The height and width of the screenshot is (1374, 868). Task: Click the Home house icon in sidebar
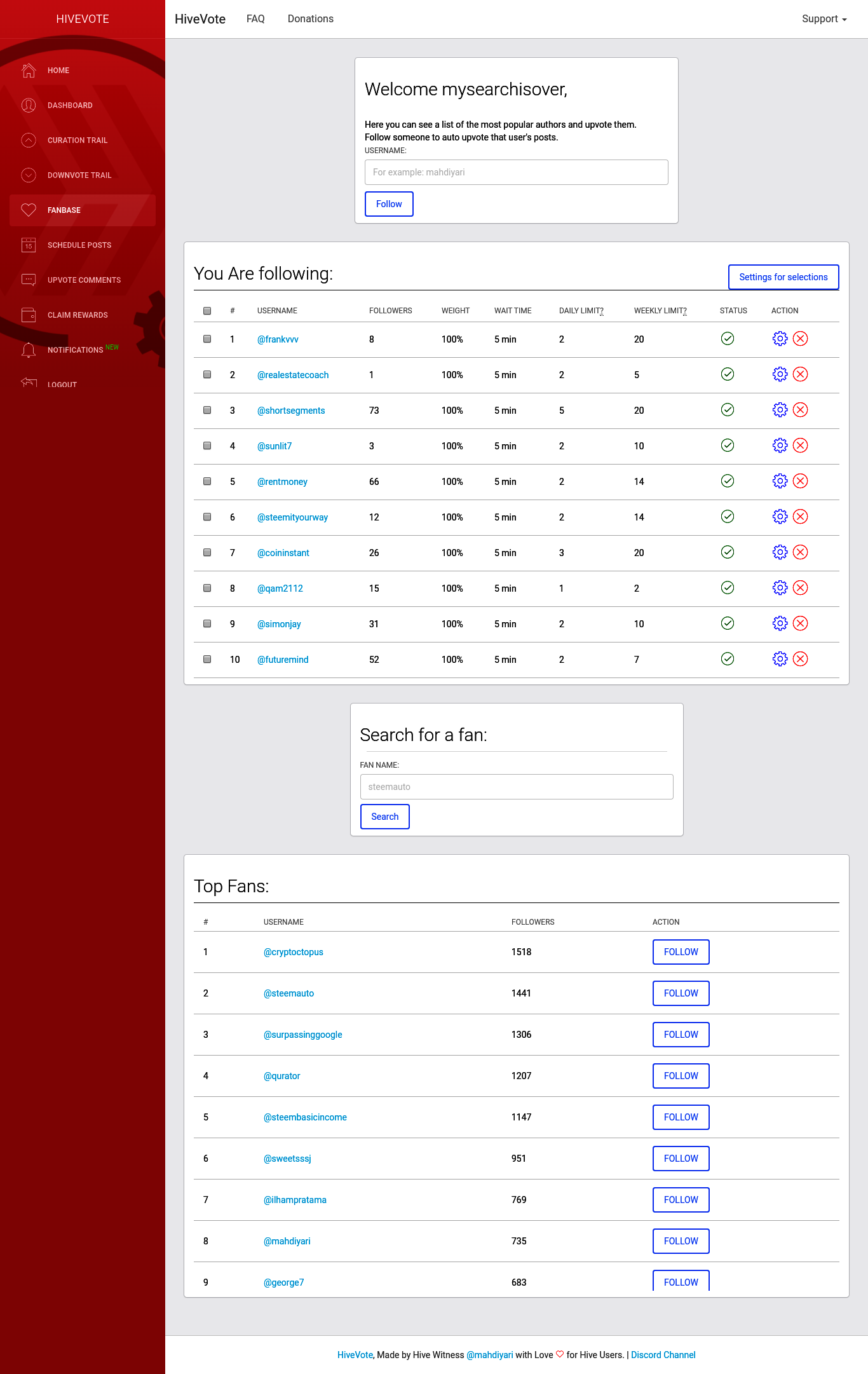click(x=29, y=70)
